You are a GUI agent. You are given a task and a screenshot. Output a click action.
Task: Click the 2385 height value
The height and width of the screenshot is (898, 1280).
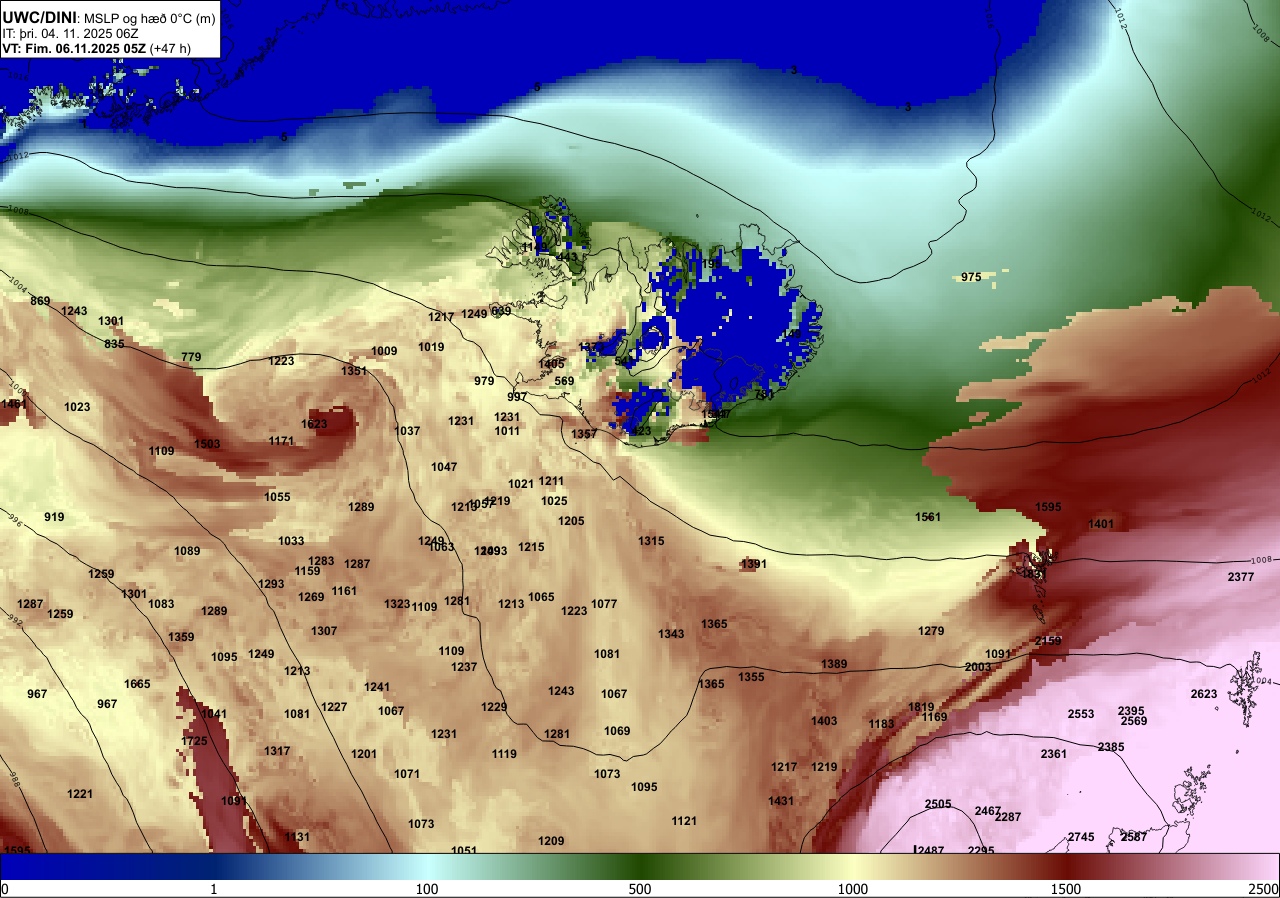[1111, 747]
